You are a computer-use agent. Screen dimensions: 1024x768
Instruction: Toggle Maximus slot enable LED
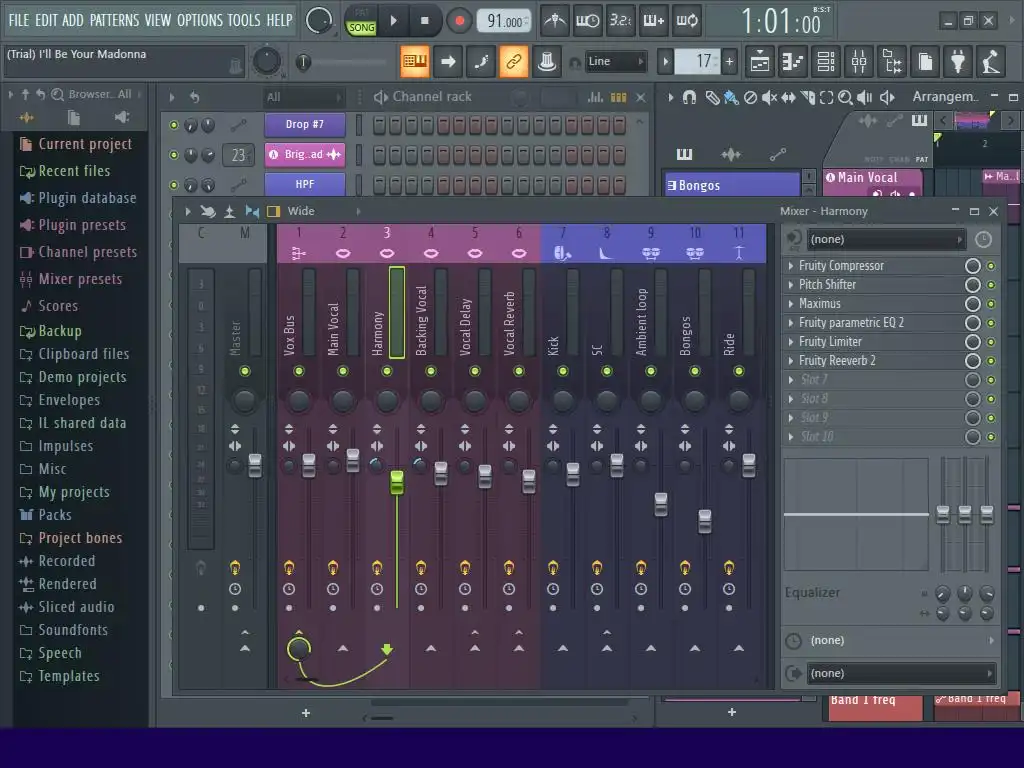(991, 304)
